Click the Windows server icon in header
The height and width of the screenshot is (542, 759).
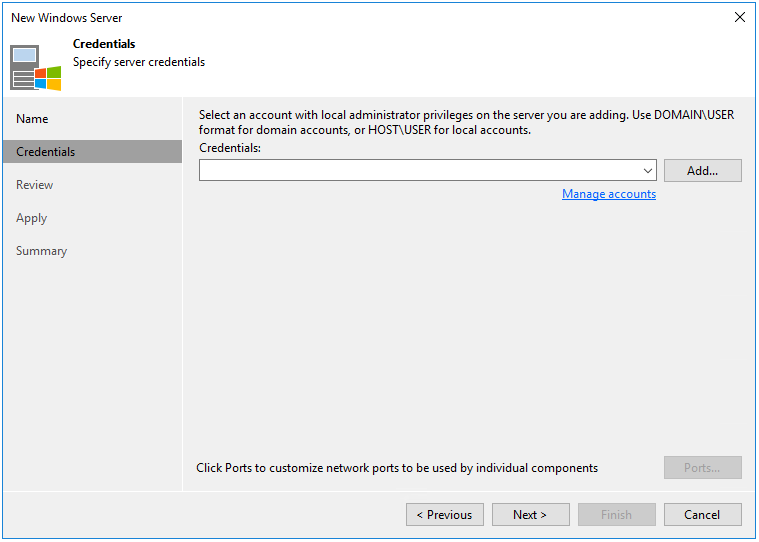point(35,68)
